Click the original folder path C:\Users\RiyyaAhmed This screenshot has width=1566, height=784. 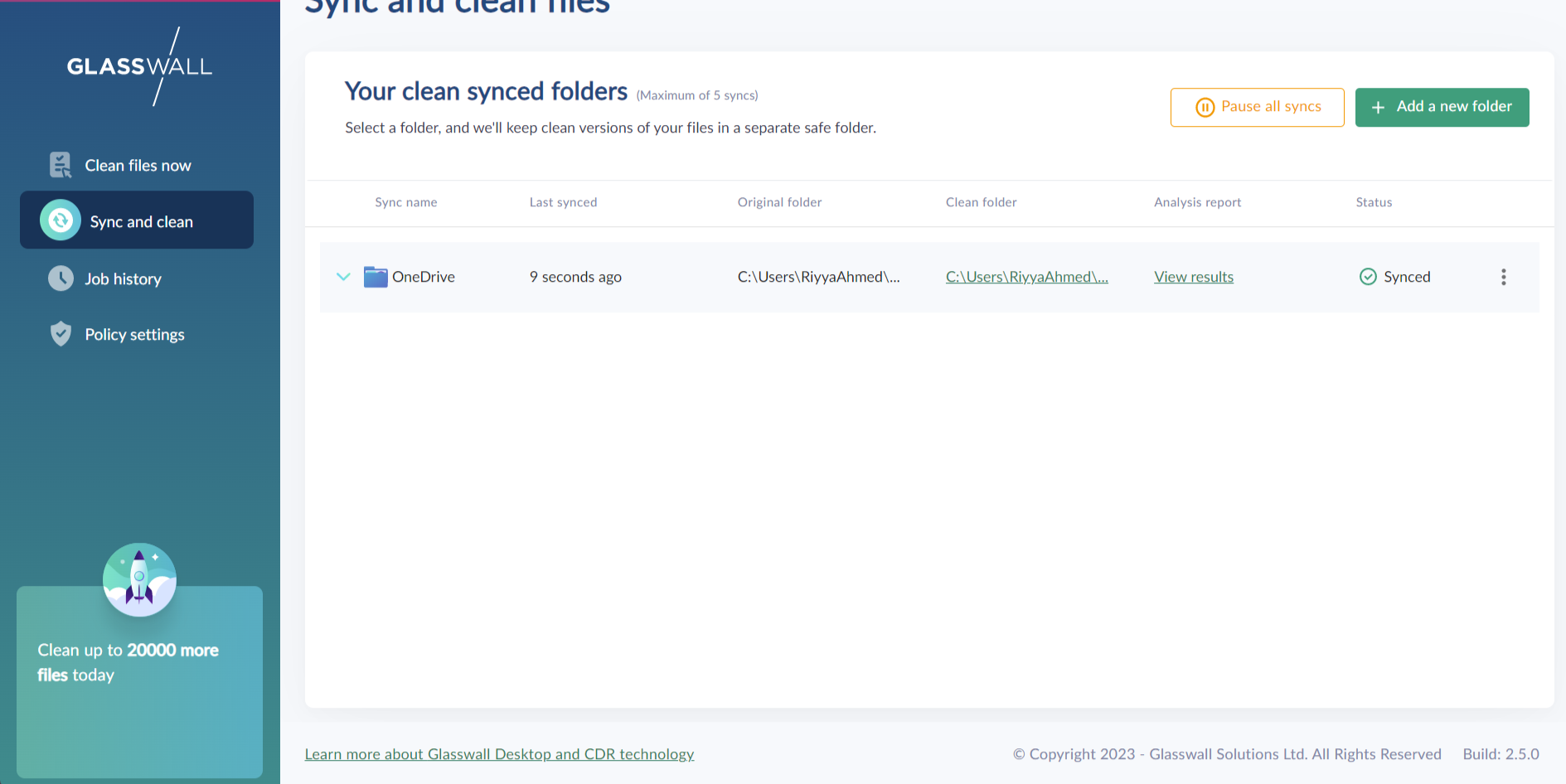tap(818, 277)
